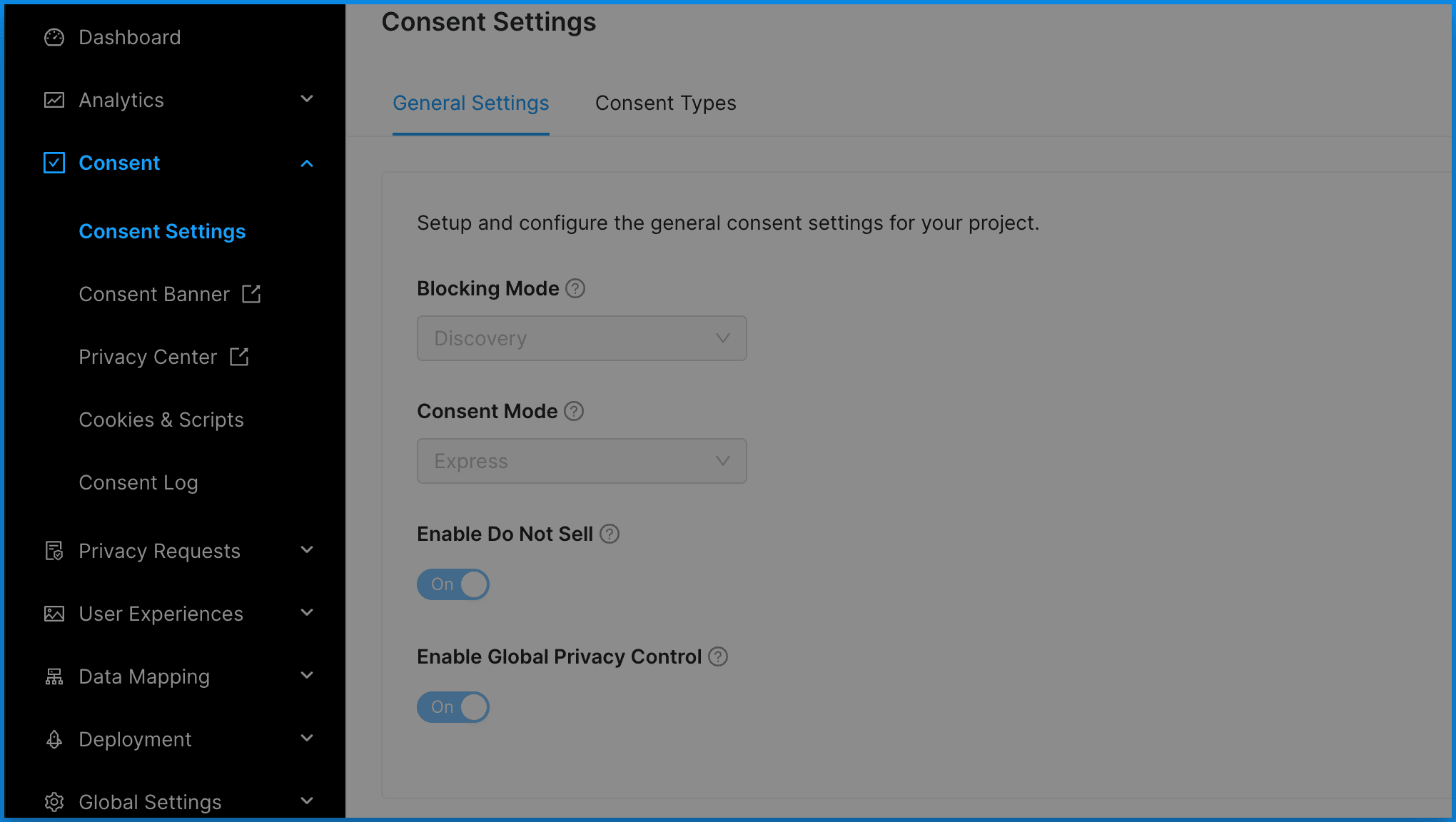Open the Consent Mode Express dropdown
The height and width of the screenshot is (822, 1456).
pyautogui.click(x=582, y=461)
